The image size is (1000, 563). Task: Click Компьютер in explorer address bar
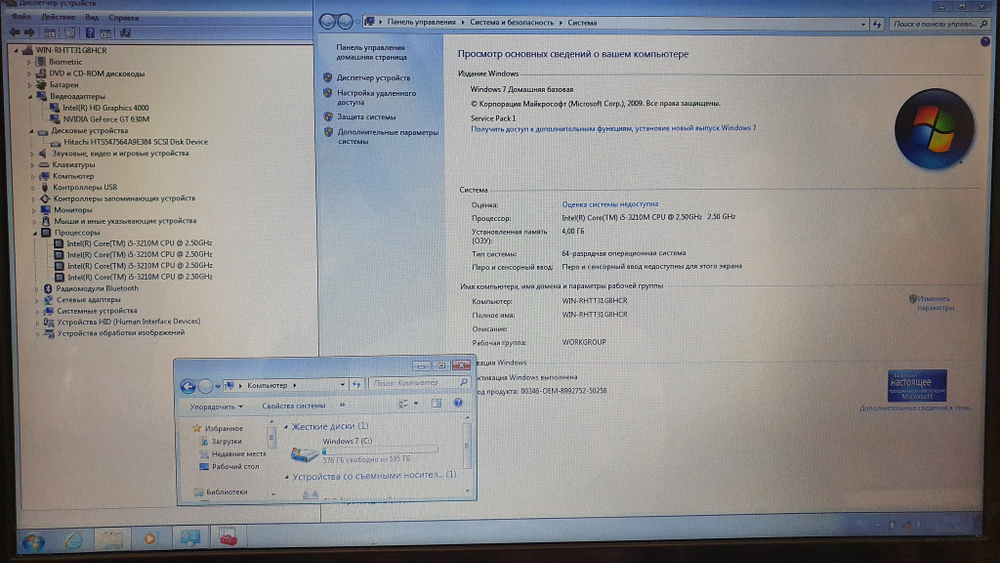click(x=267, y=385)
